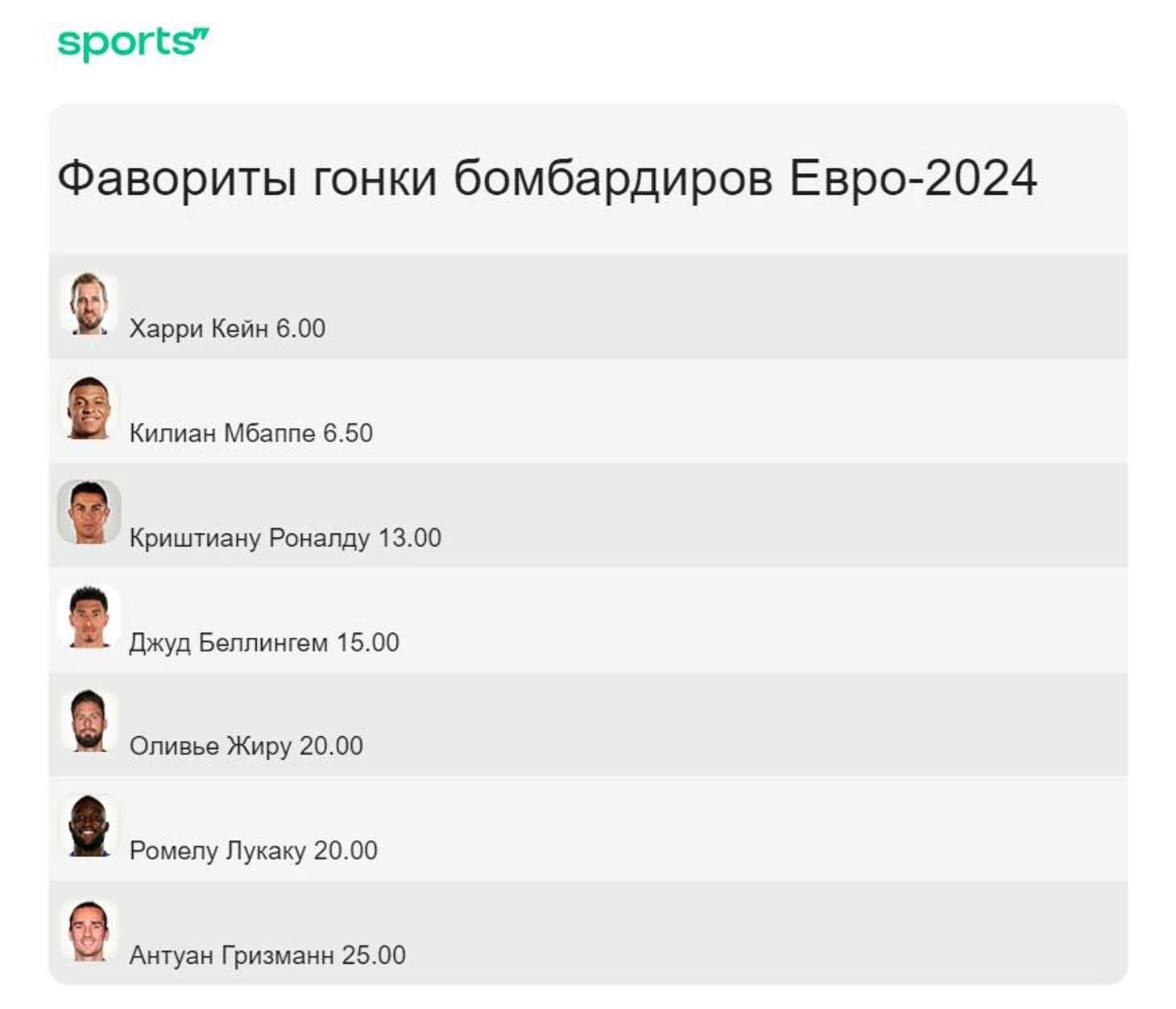Select the Криштиану Роналду 13.00 text

[285, 538]
